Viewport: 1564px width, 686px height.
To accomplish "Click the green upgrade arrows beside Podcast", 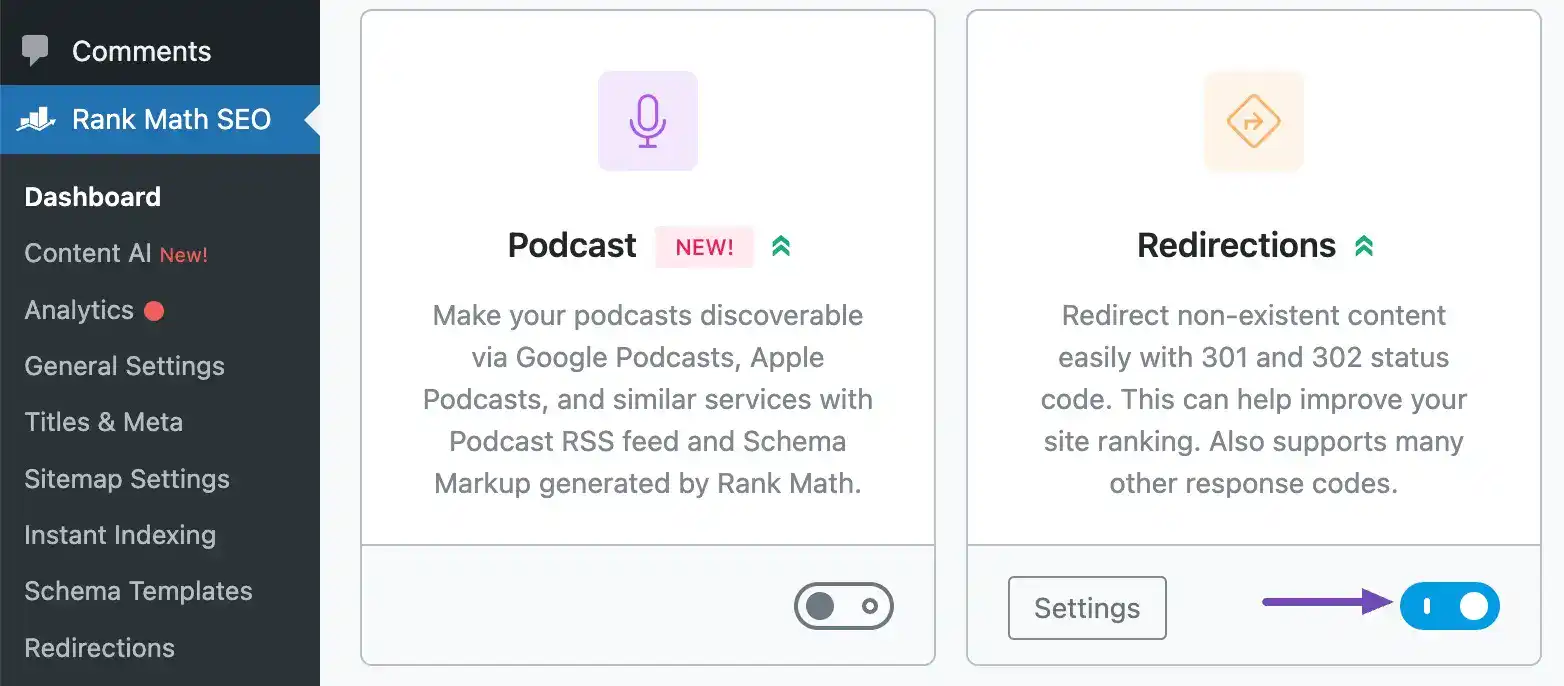I will point(781,245).
